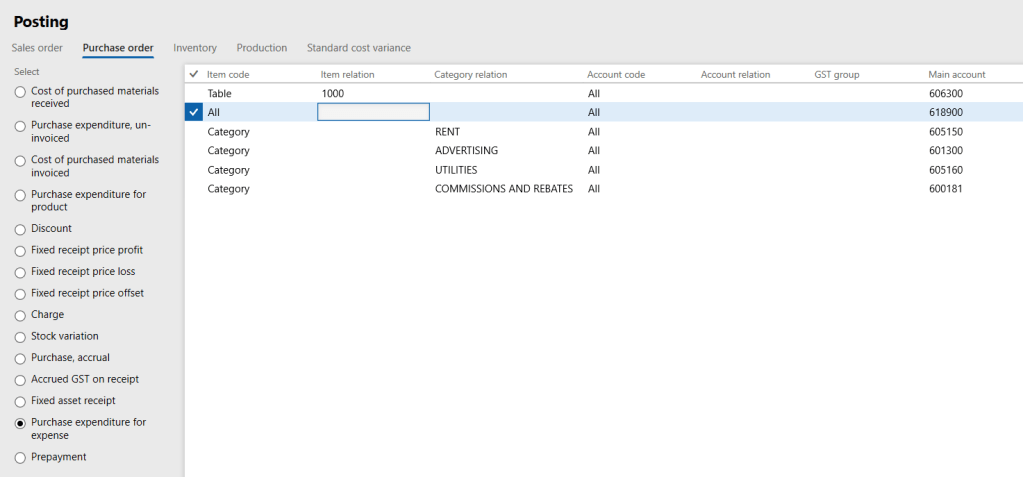
Task: Select 'Cost of purchased materials received' option
Action: click(x=20, y=91)
